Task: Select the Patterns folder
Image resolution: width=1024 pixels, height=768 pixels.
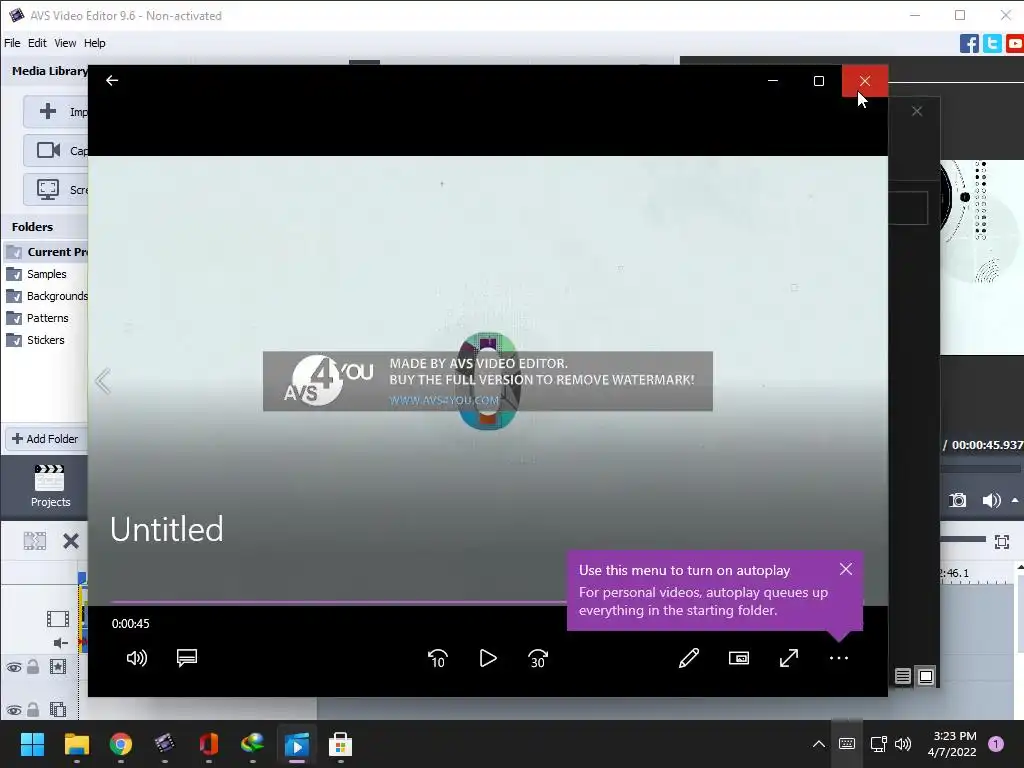Action: click(x=37, y=318)
